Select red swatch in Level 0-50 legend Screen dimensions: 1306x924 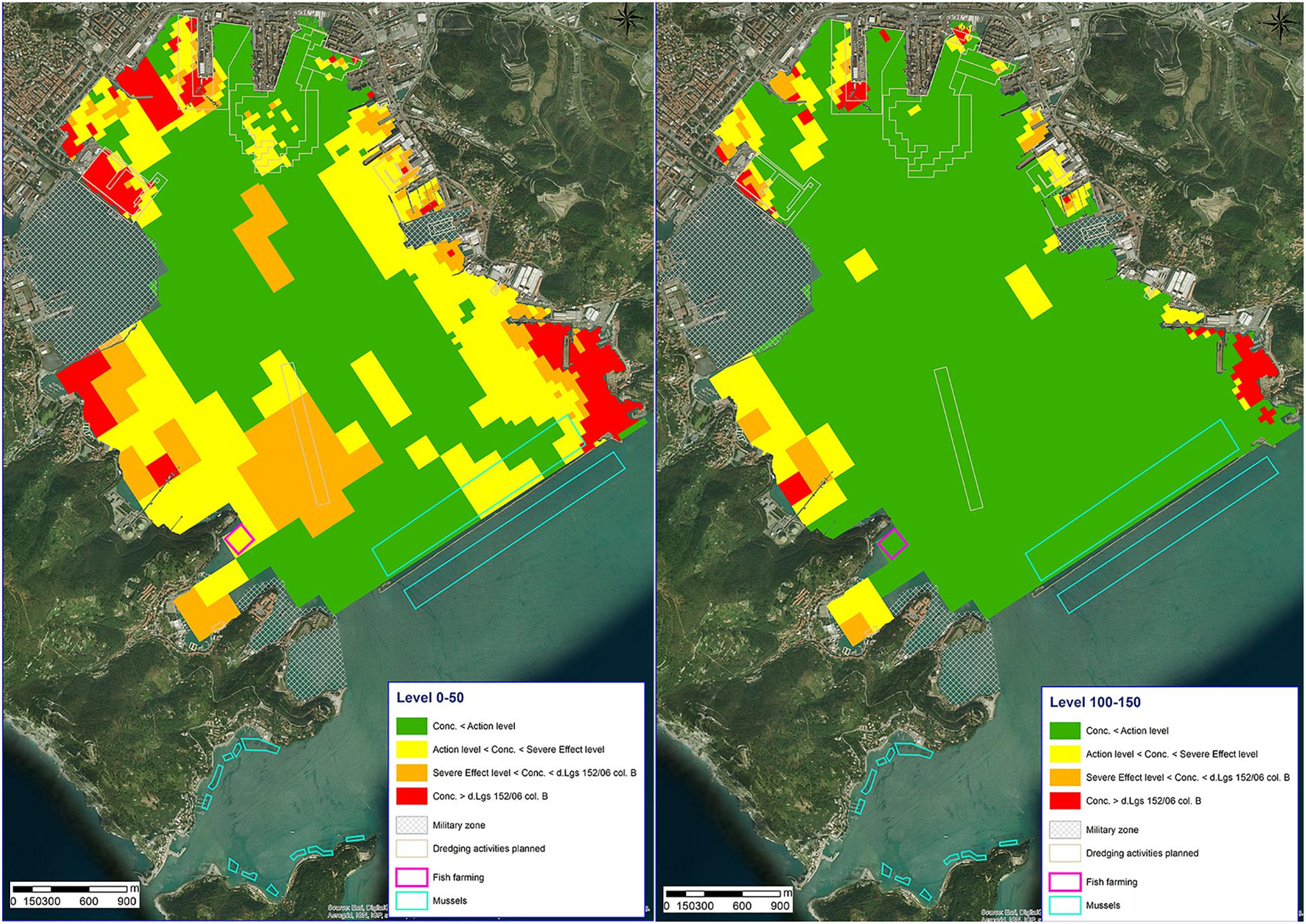[412, 796]
